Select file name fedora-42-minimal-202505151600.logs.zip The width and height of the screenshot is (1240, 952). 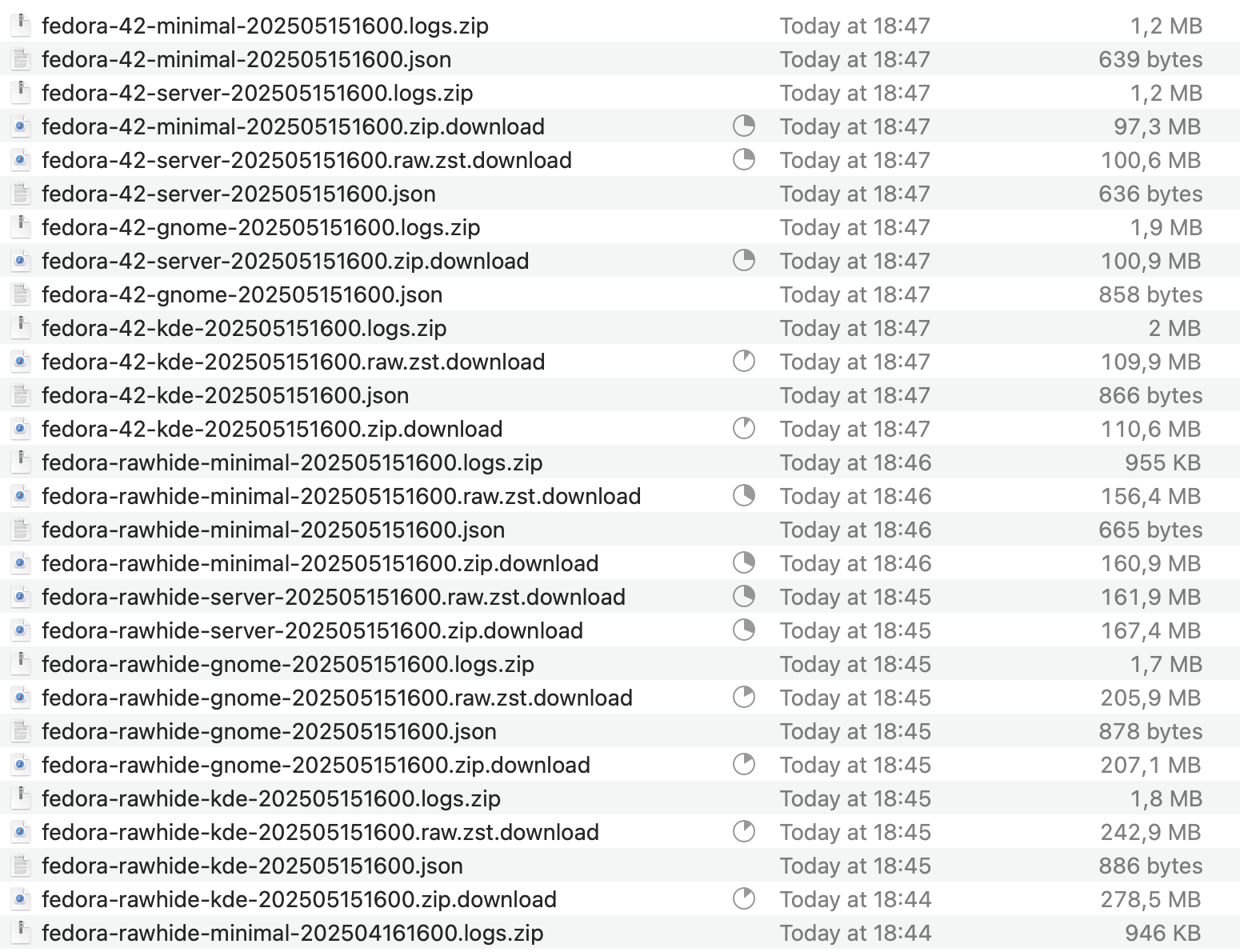pyautogui.click(x=265, y=26)
